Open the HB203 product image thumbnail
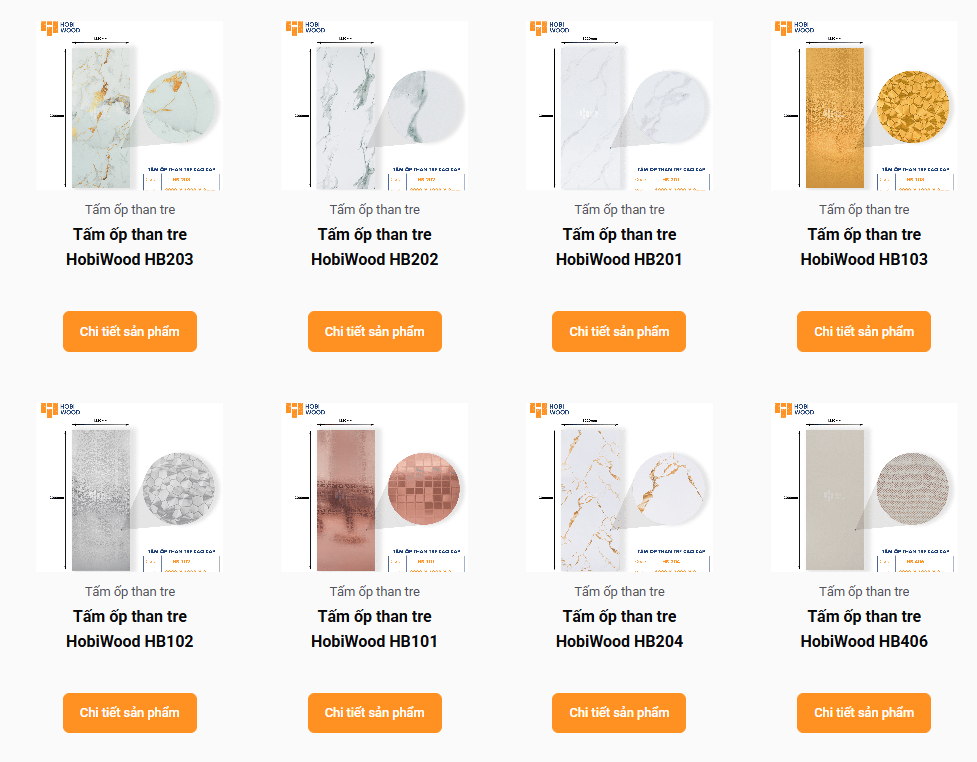Viewport: 977px width, 762px height. point(129,106)
